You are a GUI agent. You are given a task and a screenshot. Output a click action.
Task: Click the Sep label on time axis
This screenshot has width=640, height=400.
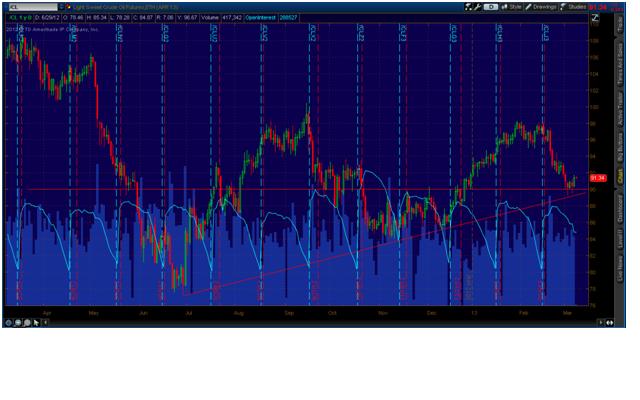pos(289,313)
